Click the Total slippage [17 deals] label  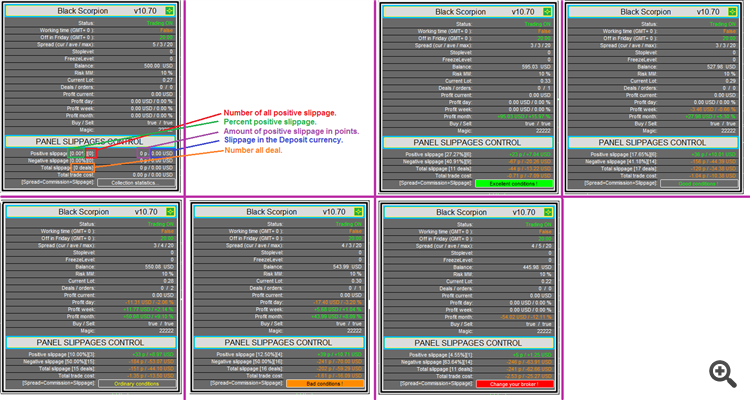coord(629,169)
